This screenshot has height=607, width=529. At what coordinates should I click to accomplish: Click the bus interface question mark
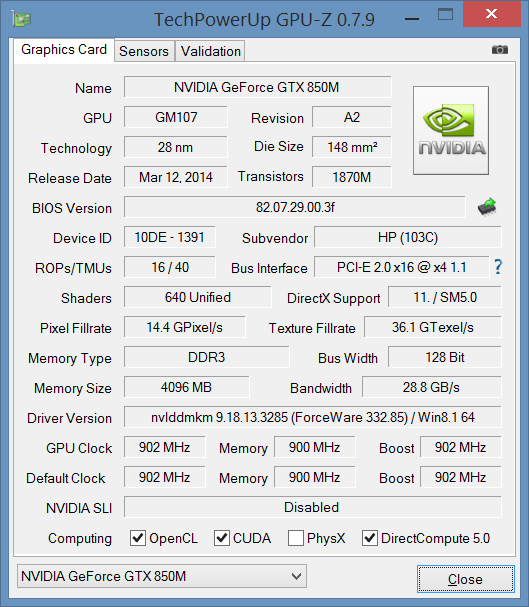tap(498, 267)
